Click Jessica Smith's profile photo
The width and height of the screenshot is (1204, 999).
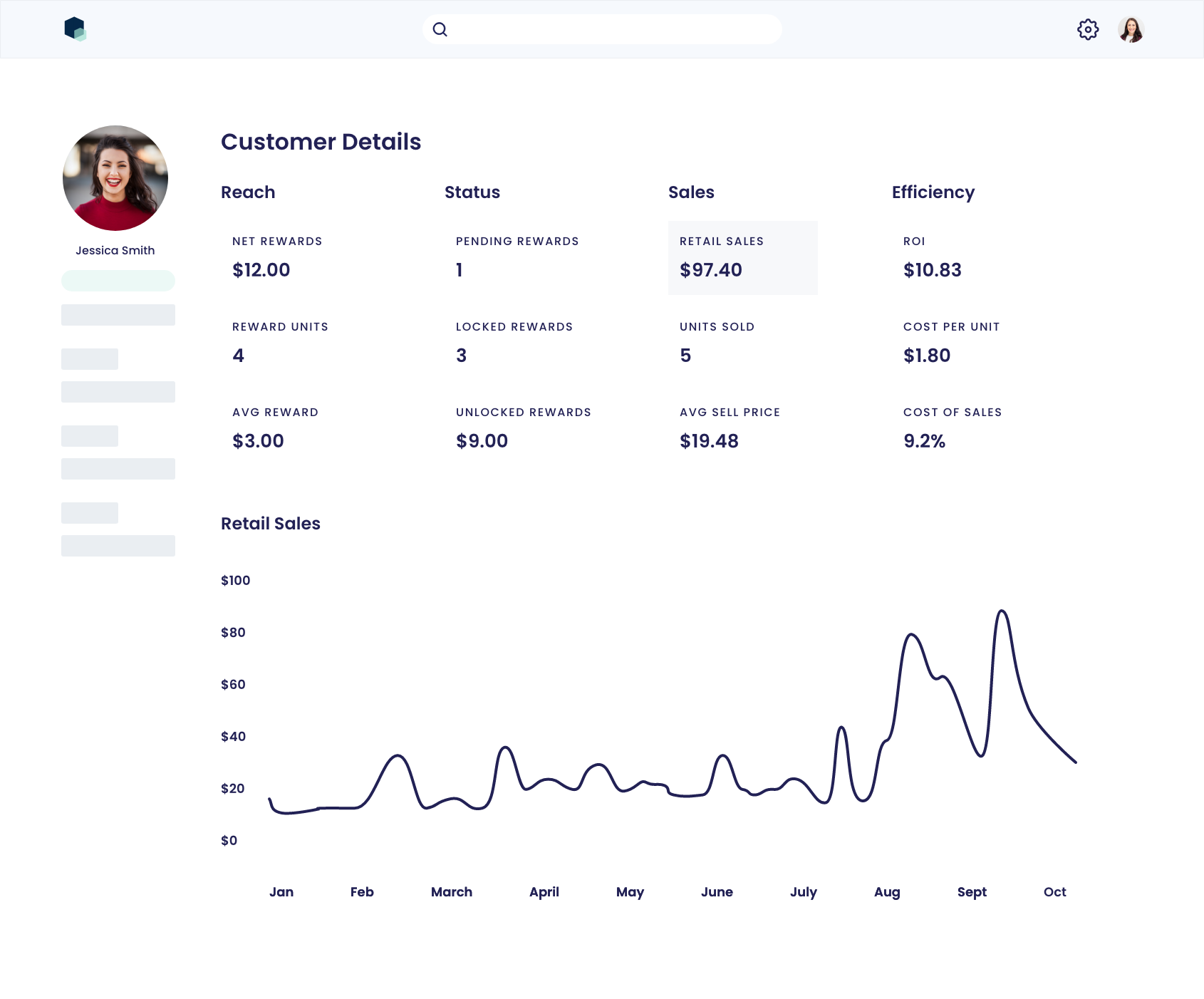[115, 177]
